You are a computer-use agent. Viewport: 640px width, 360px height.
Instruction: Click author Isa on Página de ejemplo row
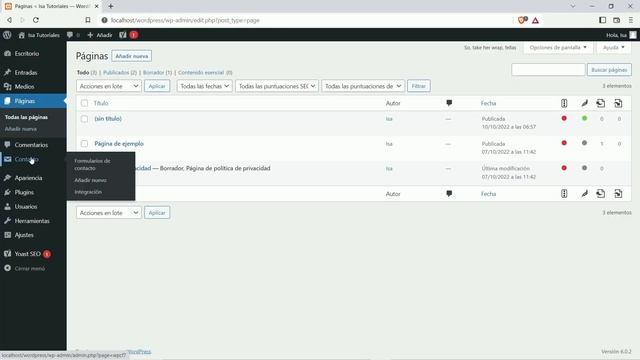tap(389, 144)
